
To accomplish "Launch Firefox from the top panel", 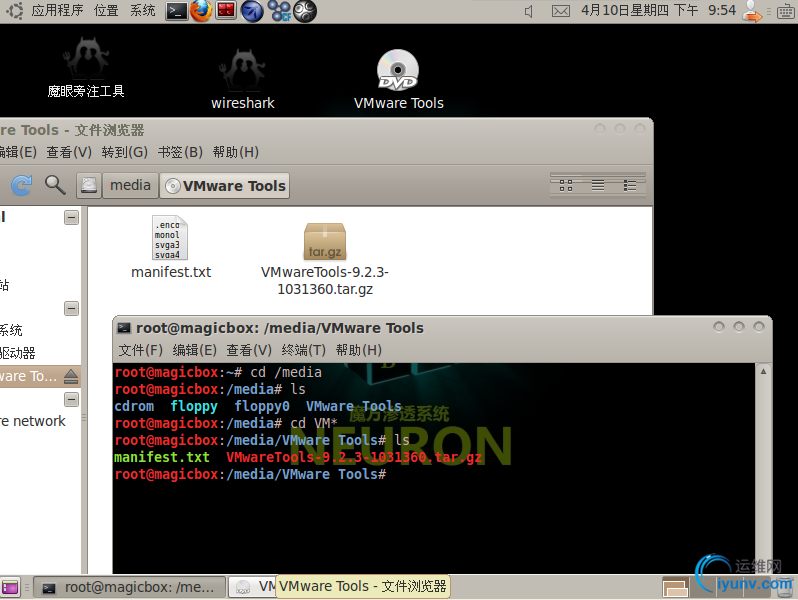I will click(x=202, y=11).
